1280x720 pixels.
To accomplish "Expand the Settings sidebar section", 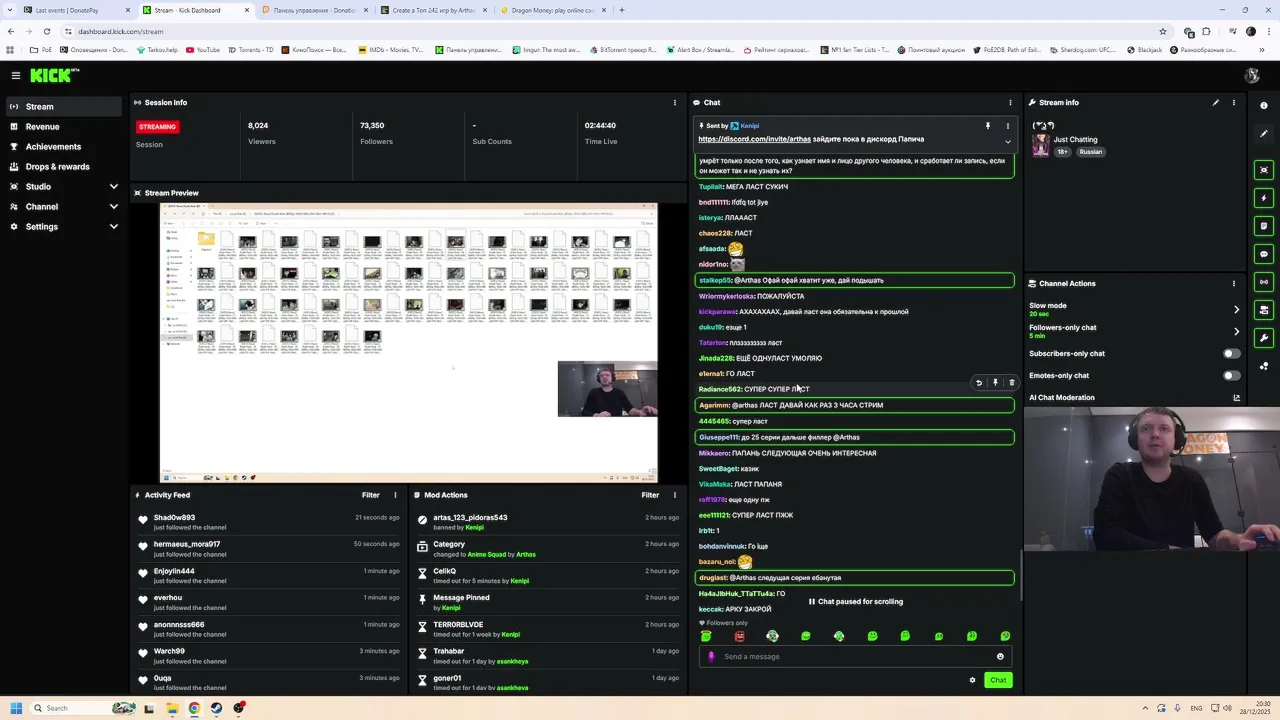I will pyautogui.click(x=113, y=227).
